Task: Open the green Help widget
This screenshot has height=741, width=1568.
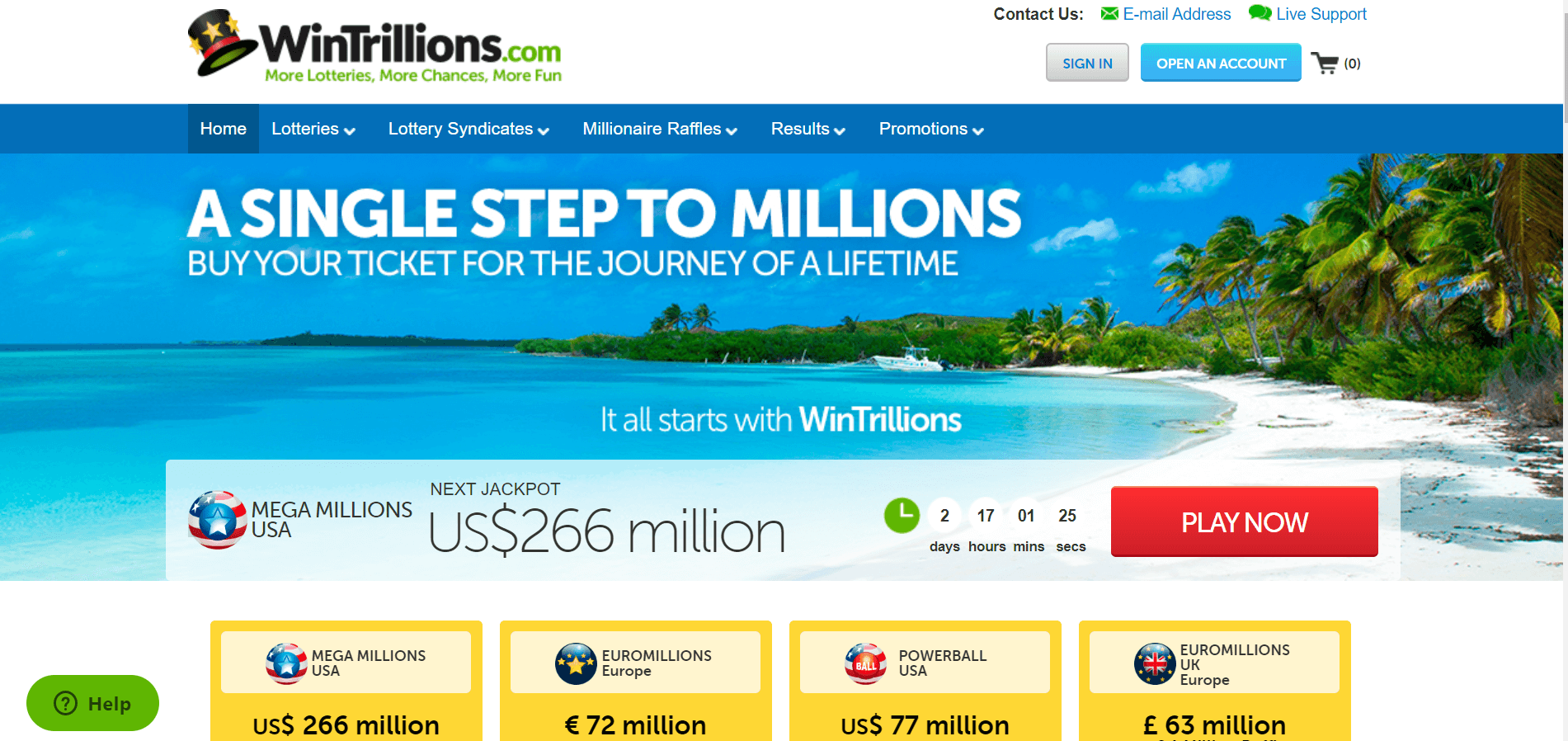Action: pyautogui.click(x=92, y=703)
